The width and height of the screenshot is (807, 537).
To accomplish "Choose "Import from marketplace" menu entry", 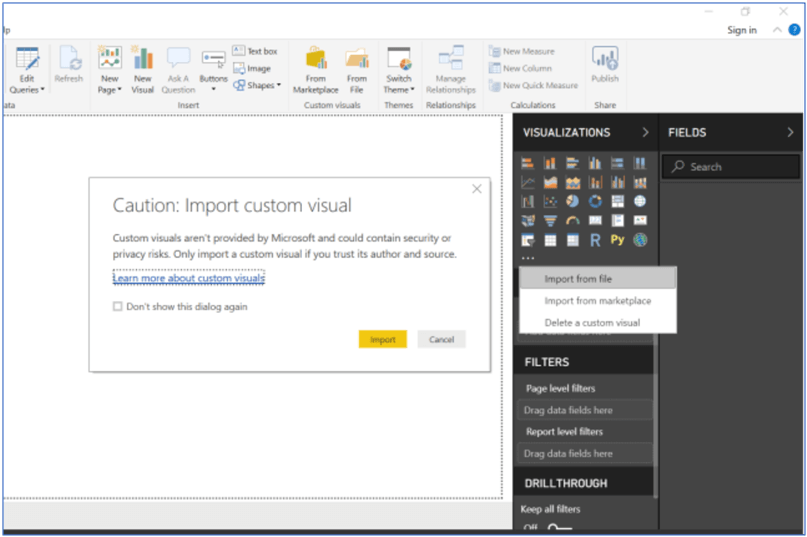I will (597, 301).
